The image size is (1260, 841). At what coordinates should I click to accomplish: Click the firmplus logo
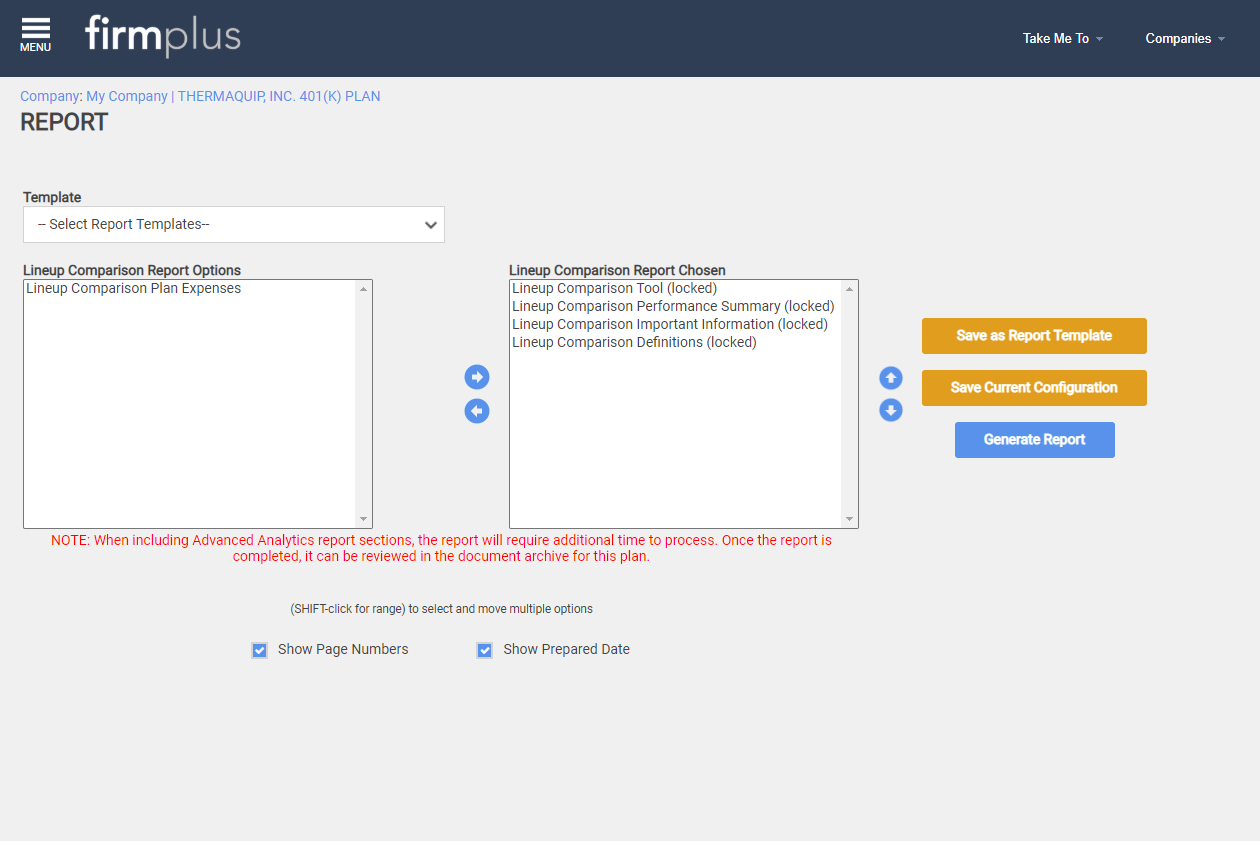pyautogui.click(x=163, y=36)
